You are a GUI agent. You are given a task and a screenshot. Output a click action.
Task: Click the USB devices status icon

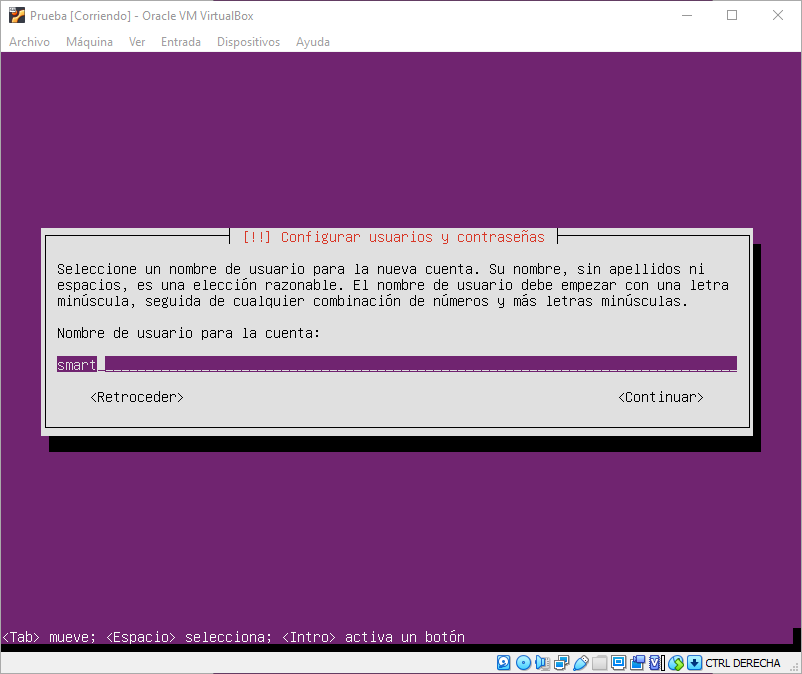(580, 663)
